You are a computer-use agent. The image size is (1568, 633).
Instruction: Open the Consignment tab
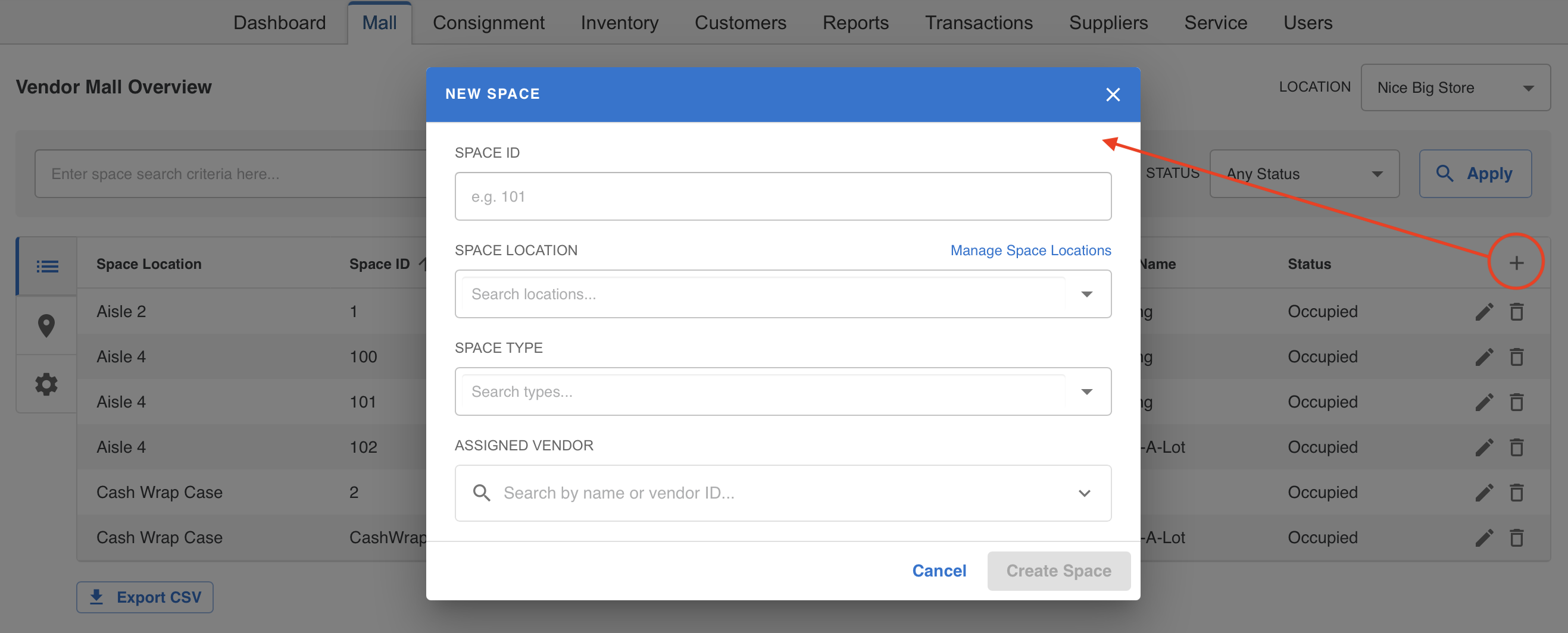click(x=488, y=23)
